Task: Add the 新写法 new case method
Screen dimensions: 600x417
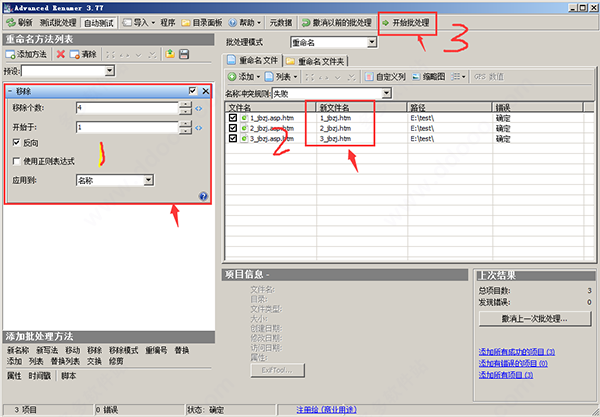Action: point(47,350)
